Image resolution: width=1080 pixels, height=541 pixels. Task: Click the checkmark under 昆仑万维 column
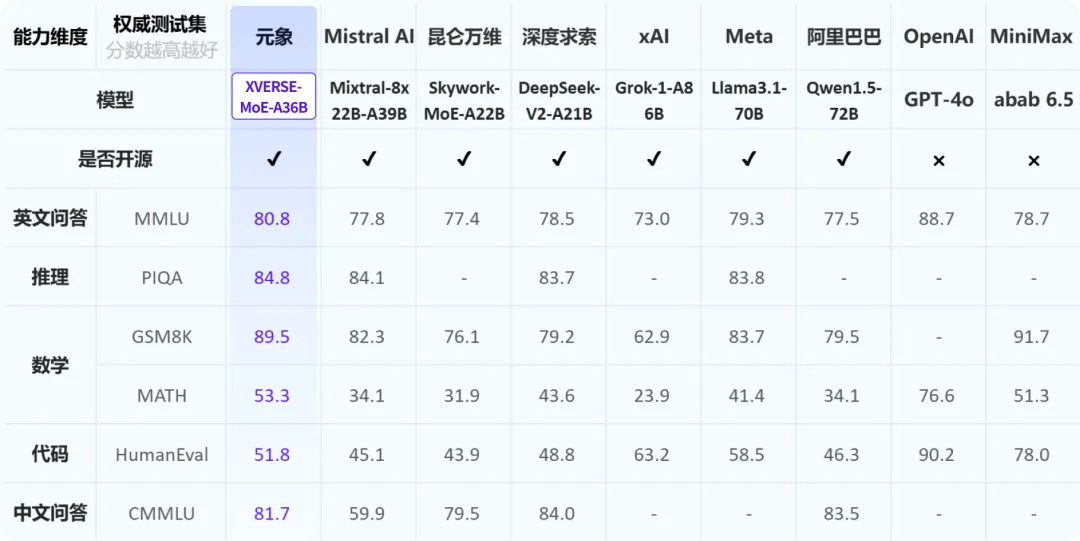pyautogui.click(x=464, y=159)
